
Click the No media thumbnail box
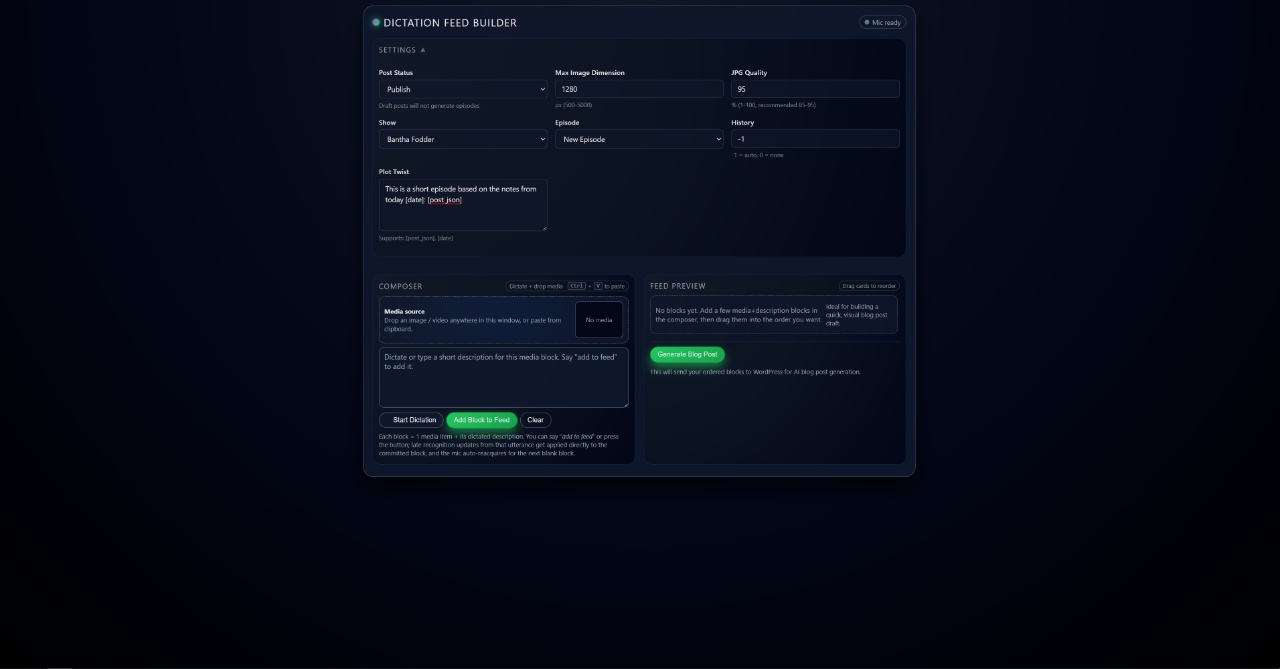click(599, 320)
